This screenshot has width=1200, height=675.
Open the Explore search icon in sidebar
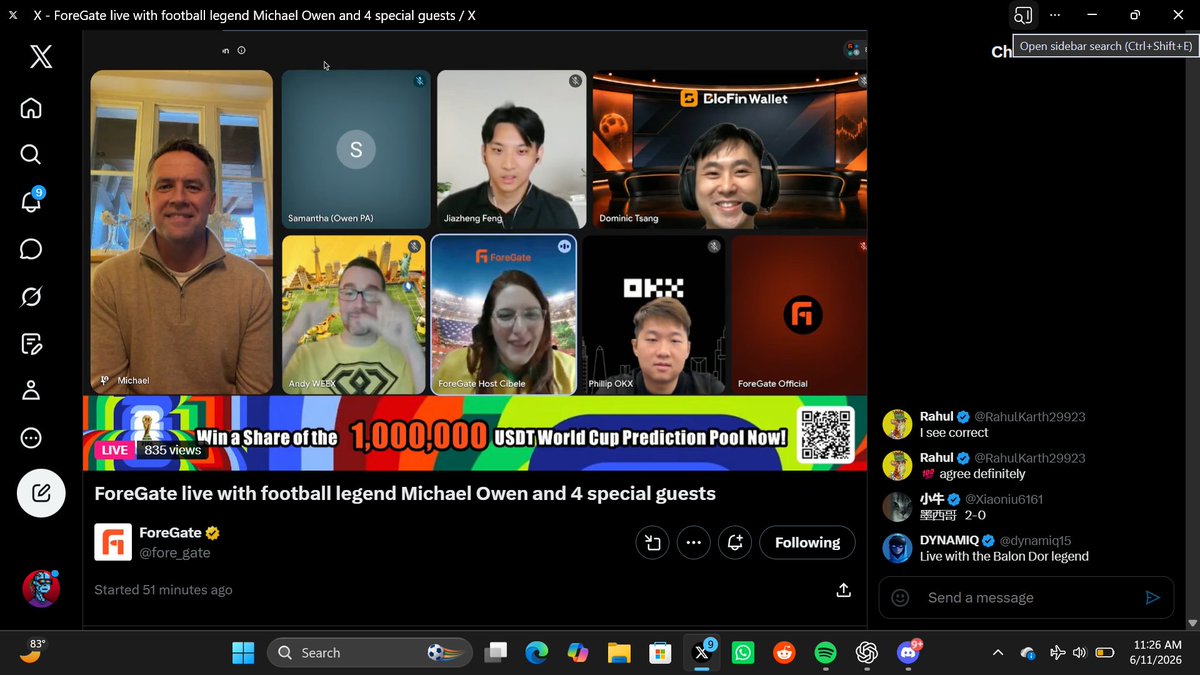(x=31, y=154)
